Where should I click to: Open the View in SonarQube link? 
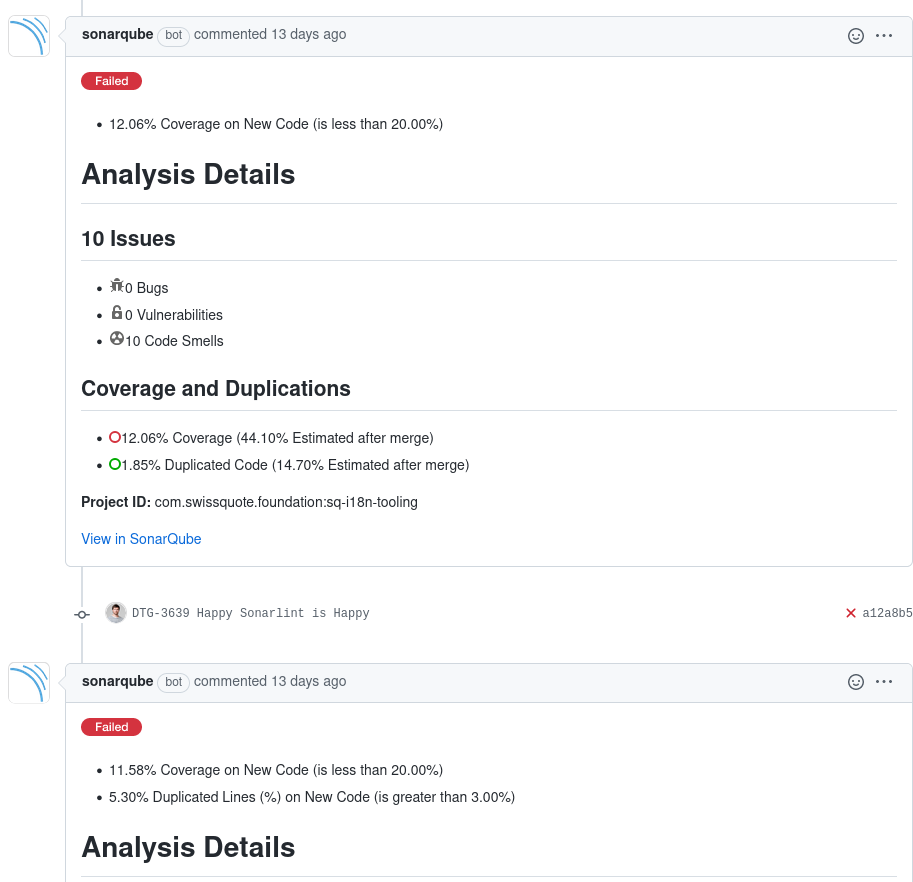[141, 539]
